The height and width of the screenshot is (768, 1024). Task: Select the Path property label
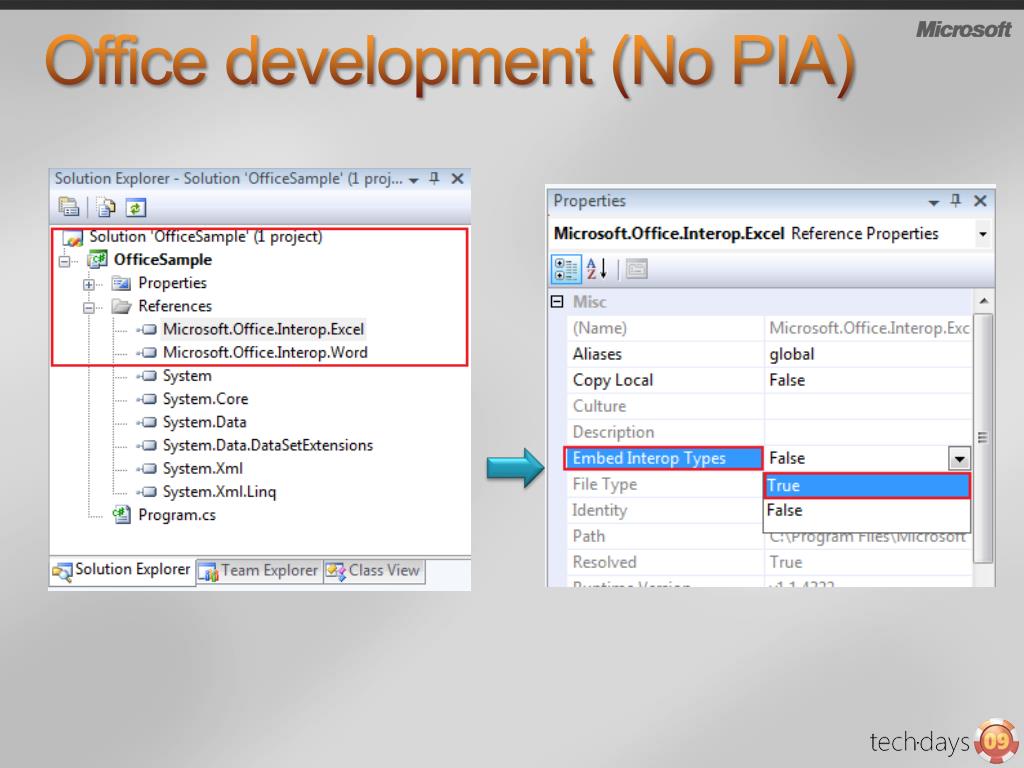[588, 536]
